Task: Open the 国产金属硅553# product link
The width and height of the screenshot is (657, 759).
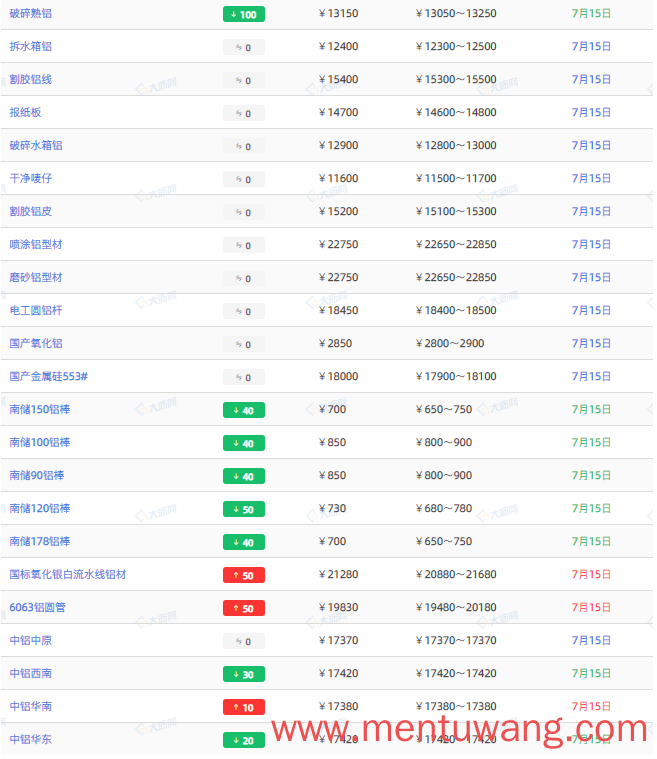Action: (x=48, y=376)
